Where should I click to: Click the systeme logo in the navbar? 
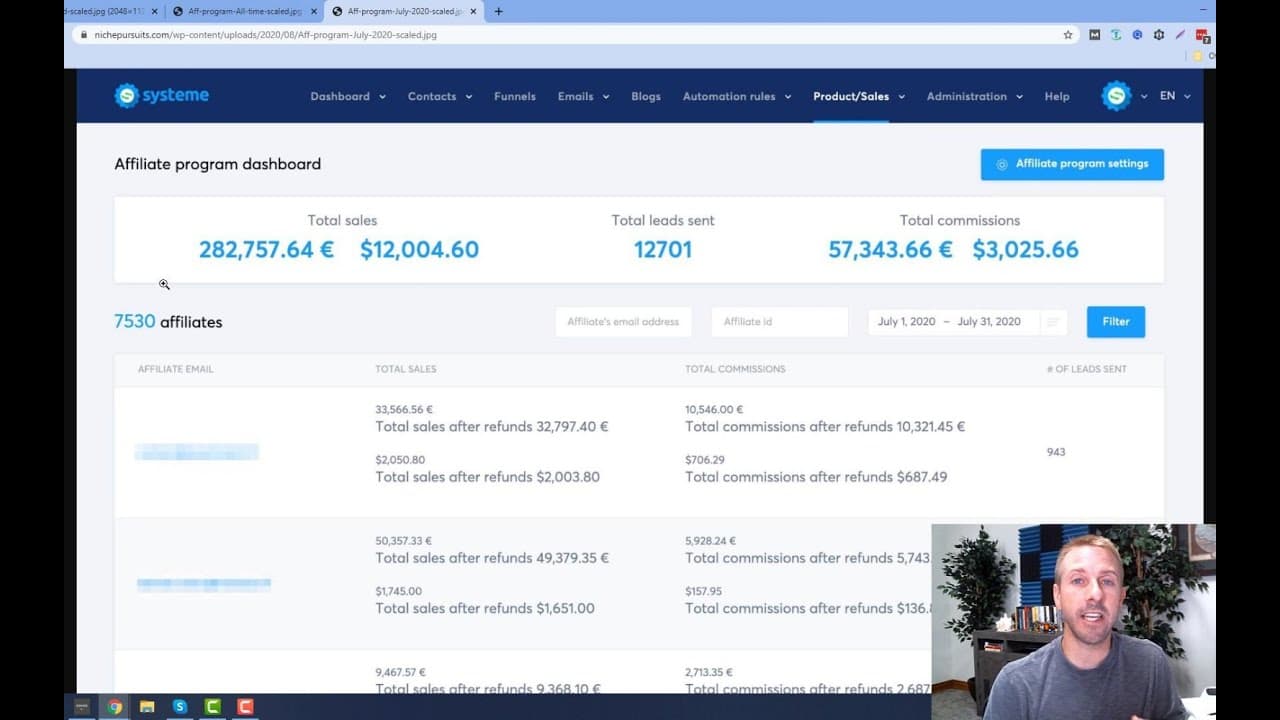[x=162, y=96]
